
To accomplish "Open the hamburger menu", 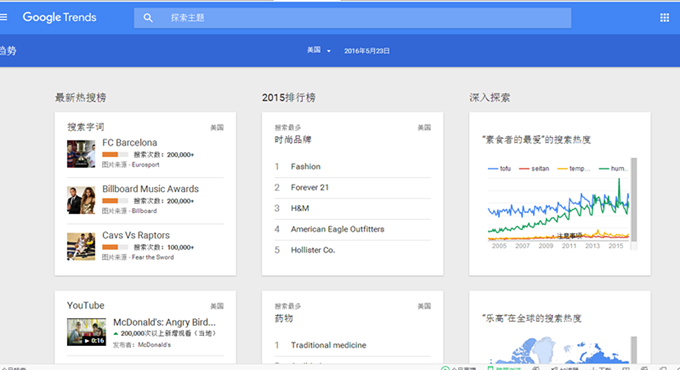I will pos(3,17).
